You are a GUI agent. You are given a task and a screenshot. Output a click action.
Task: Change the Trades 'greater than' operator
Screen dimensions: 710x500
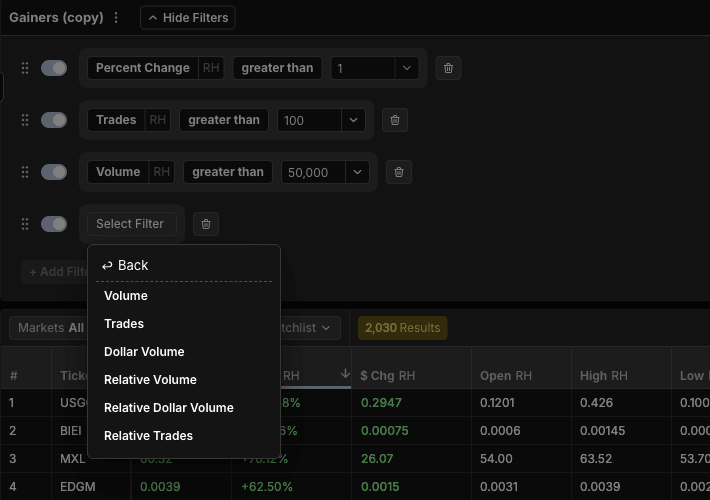tap(224, 120)
